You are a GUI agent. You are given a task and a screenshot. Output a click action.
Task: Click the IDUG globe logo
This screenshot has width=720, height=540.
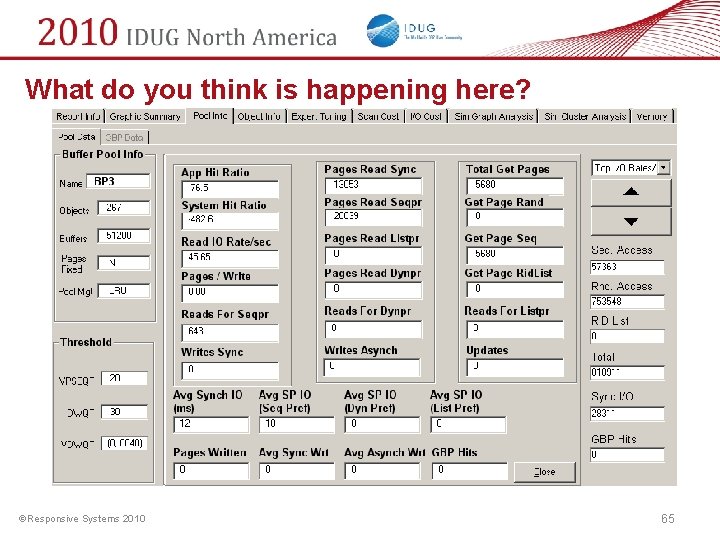(x=382, y=31)
